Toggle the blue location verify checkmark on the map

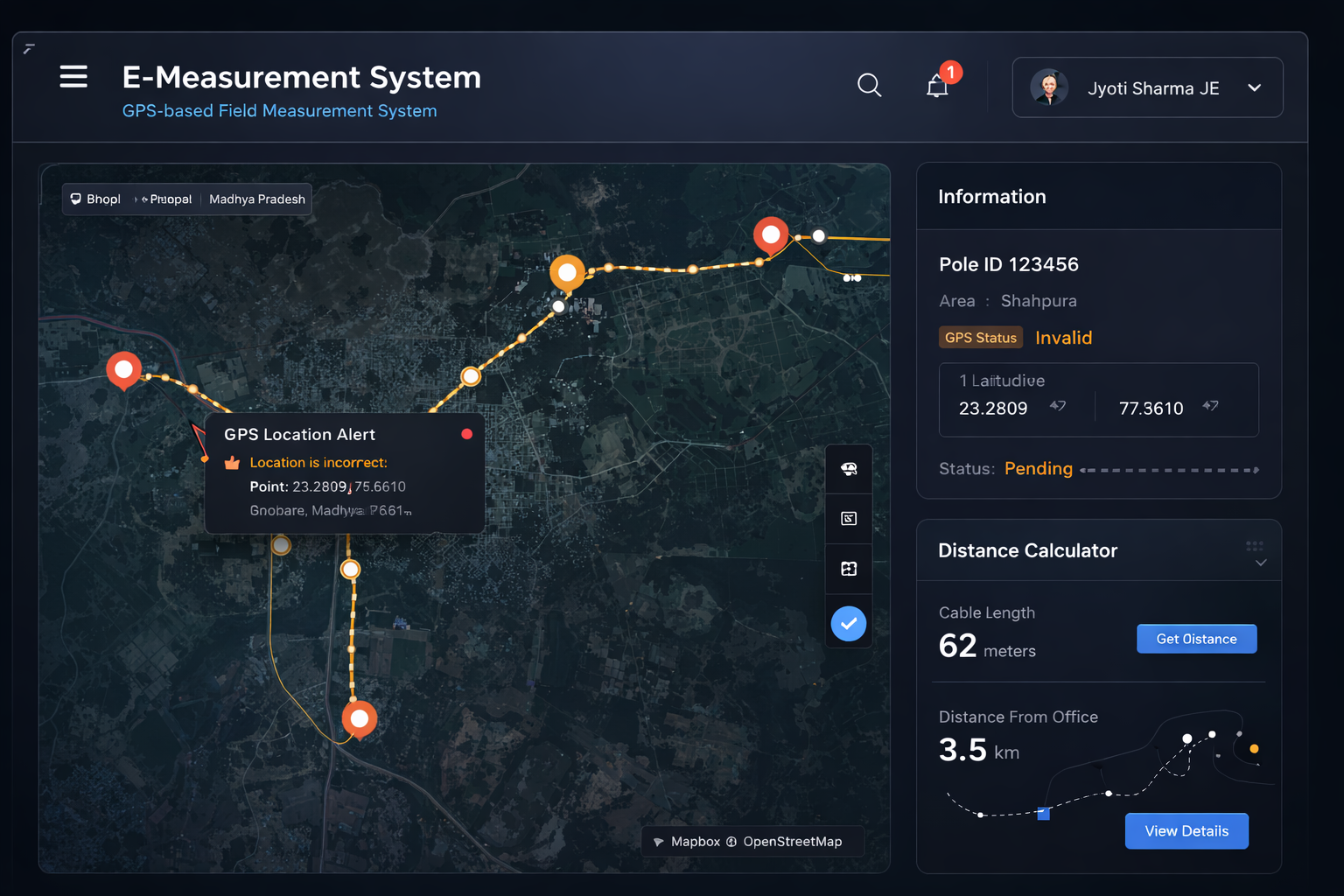(x=848, y=623)
